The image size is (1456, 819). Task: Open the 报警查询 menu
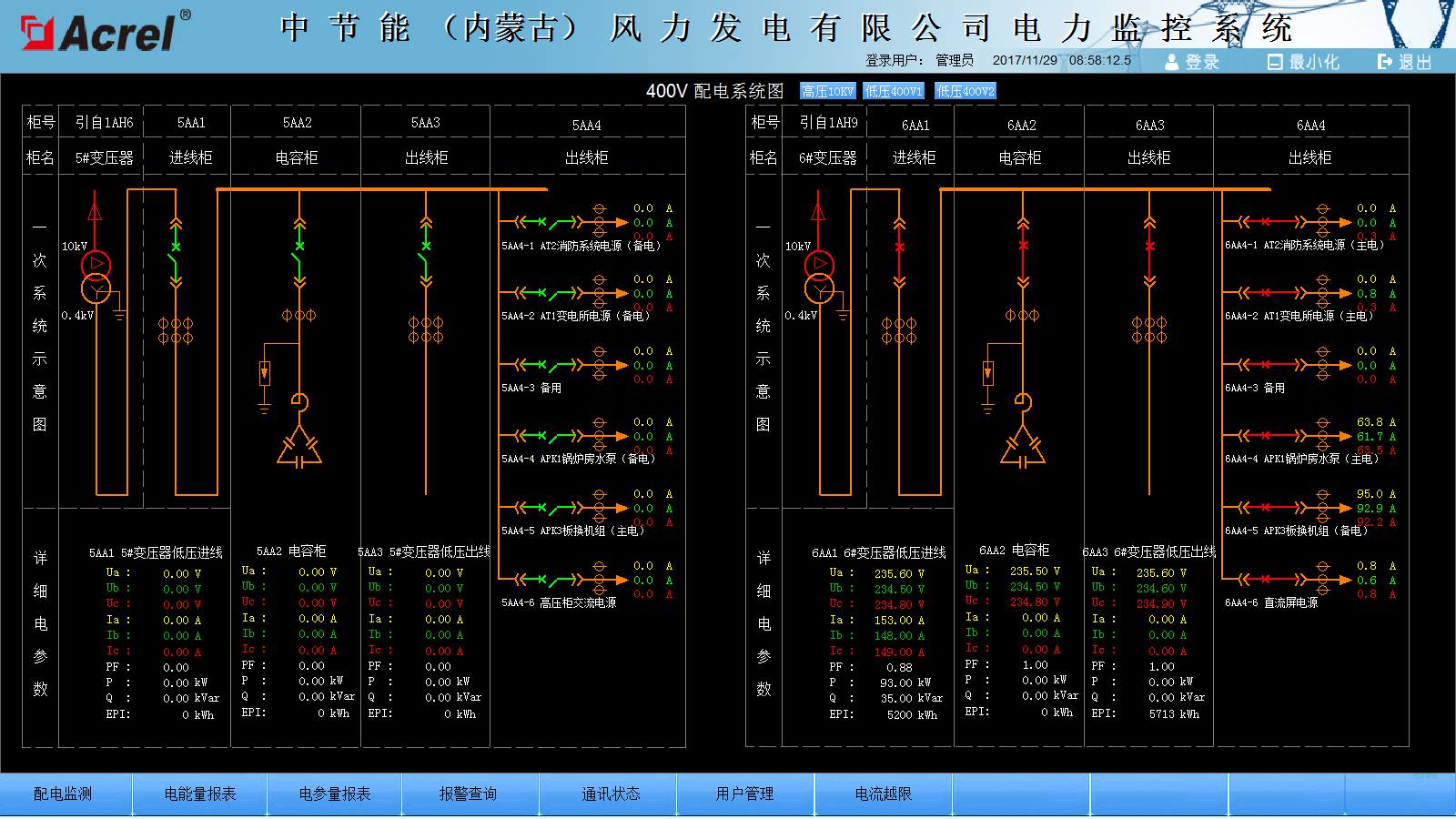[469, 794]
